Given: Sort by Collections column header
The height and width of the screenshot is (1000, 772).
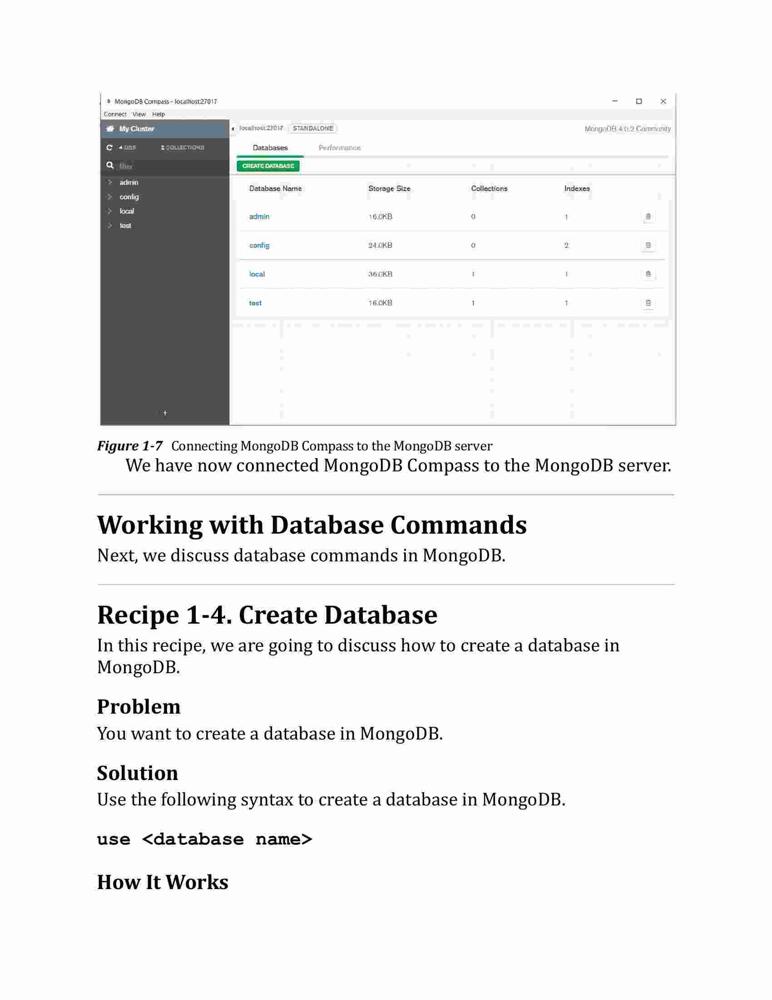Looking at the screenshot, I should pyautogui.click(x=489, y=189).
